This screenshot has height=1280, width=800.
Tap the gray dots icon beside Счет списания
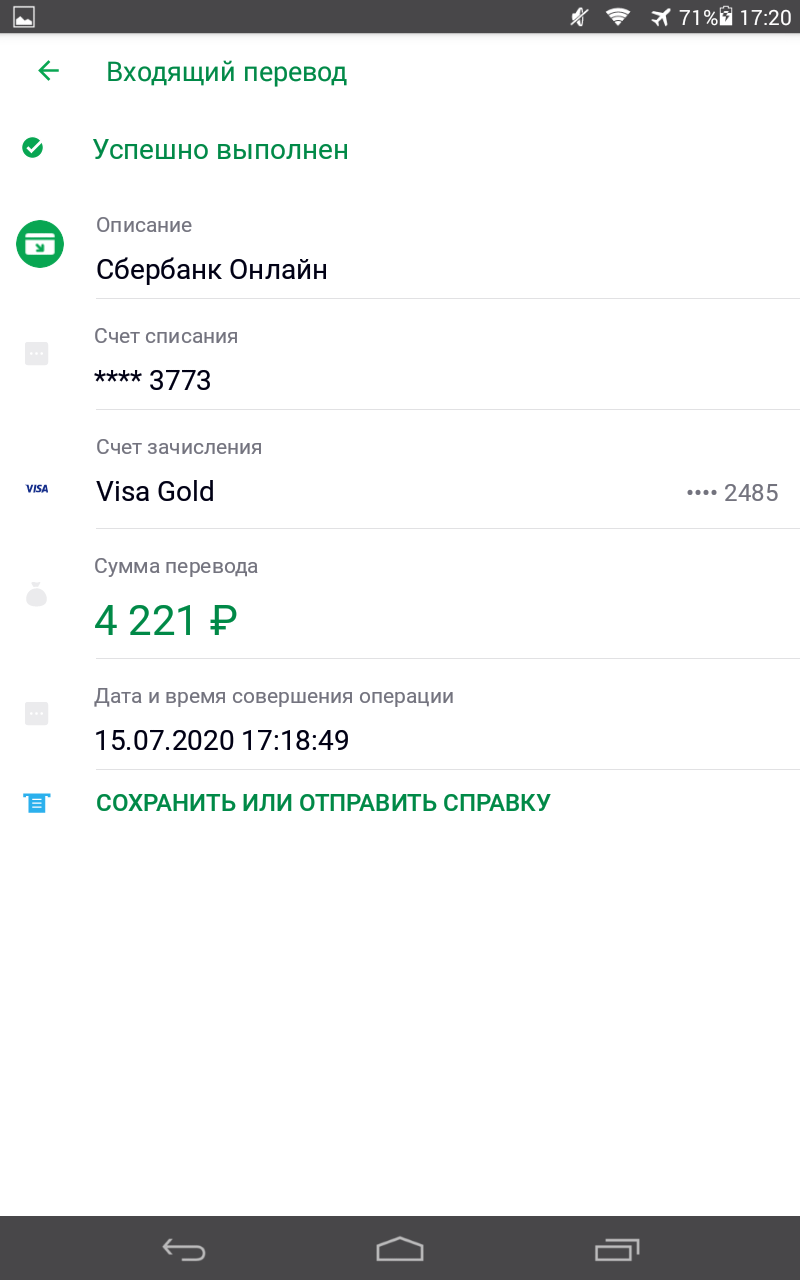tap(36, 353)
